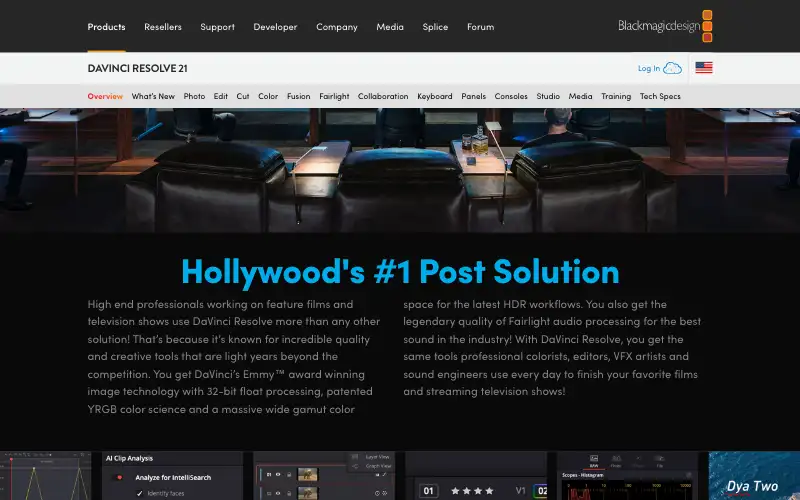The width and height of the screenshot is (800, 500).
Task: Go to the Training tab
Action: (x=616, y=96)
